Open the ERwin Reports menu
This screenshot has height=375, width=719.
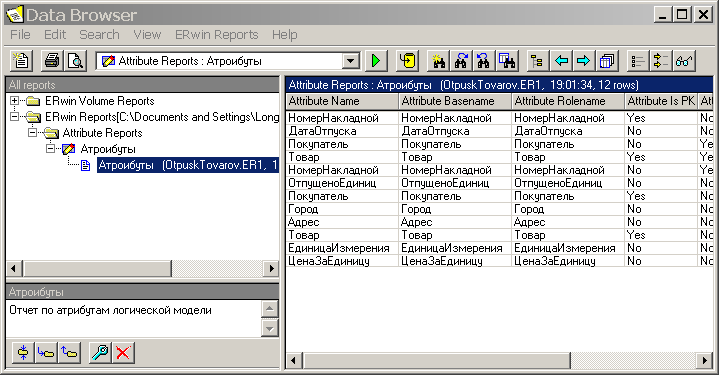[216, 35]
